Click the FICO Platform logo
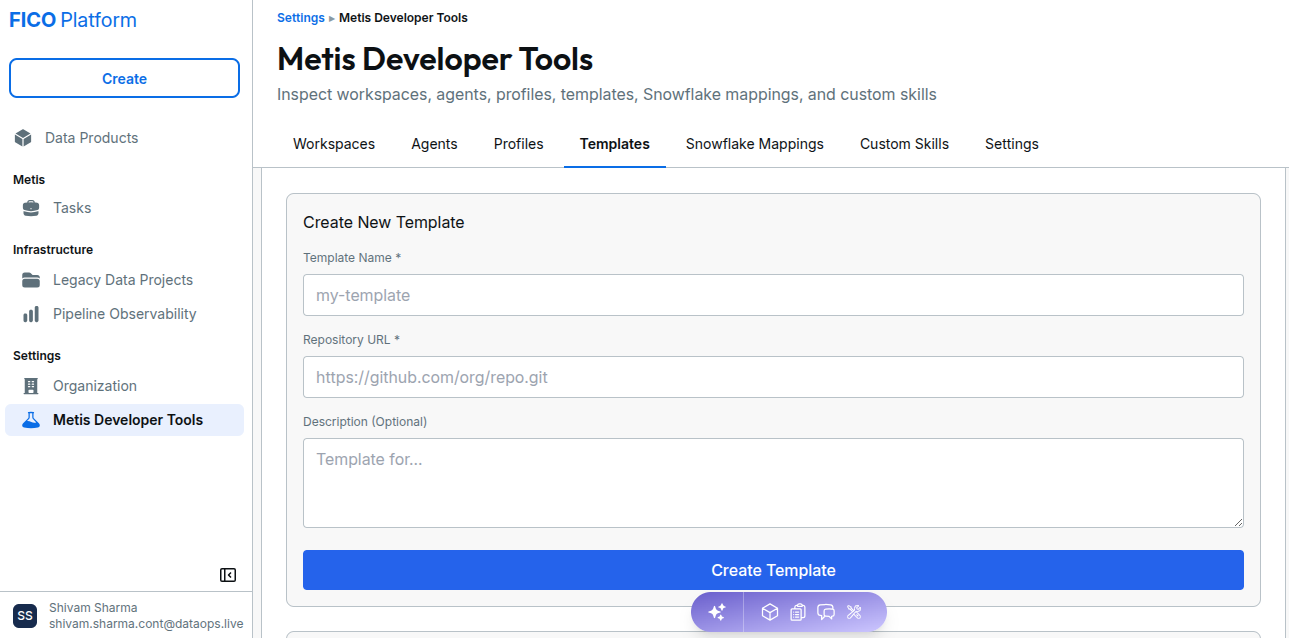 [73, 20]
